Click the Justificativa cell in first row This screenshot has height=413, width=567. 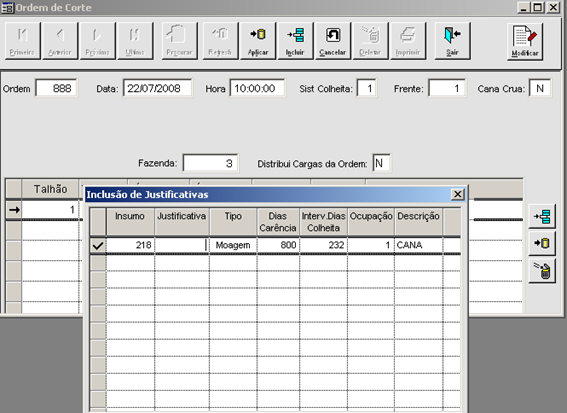tap(182, 245)
